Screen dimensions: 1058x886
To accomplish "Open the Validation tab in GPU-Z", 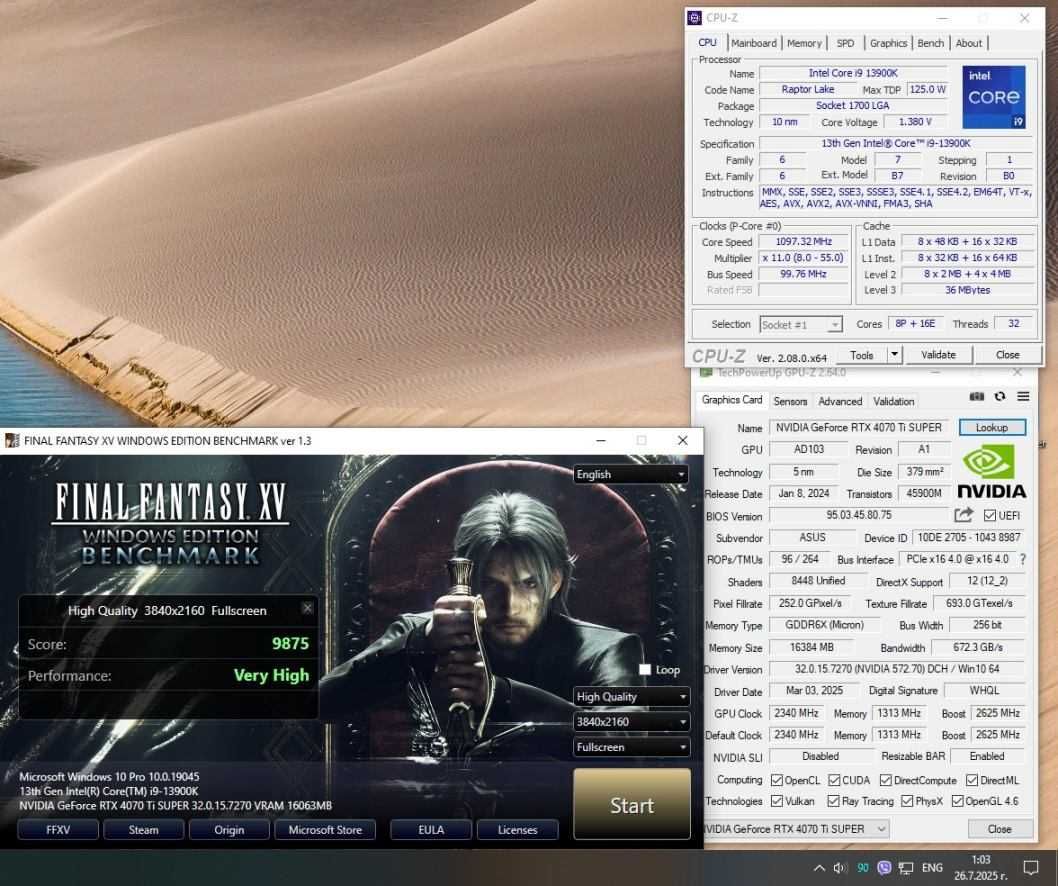I will click(893, 401).
